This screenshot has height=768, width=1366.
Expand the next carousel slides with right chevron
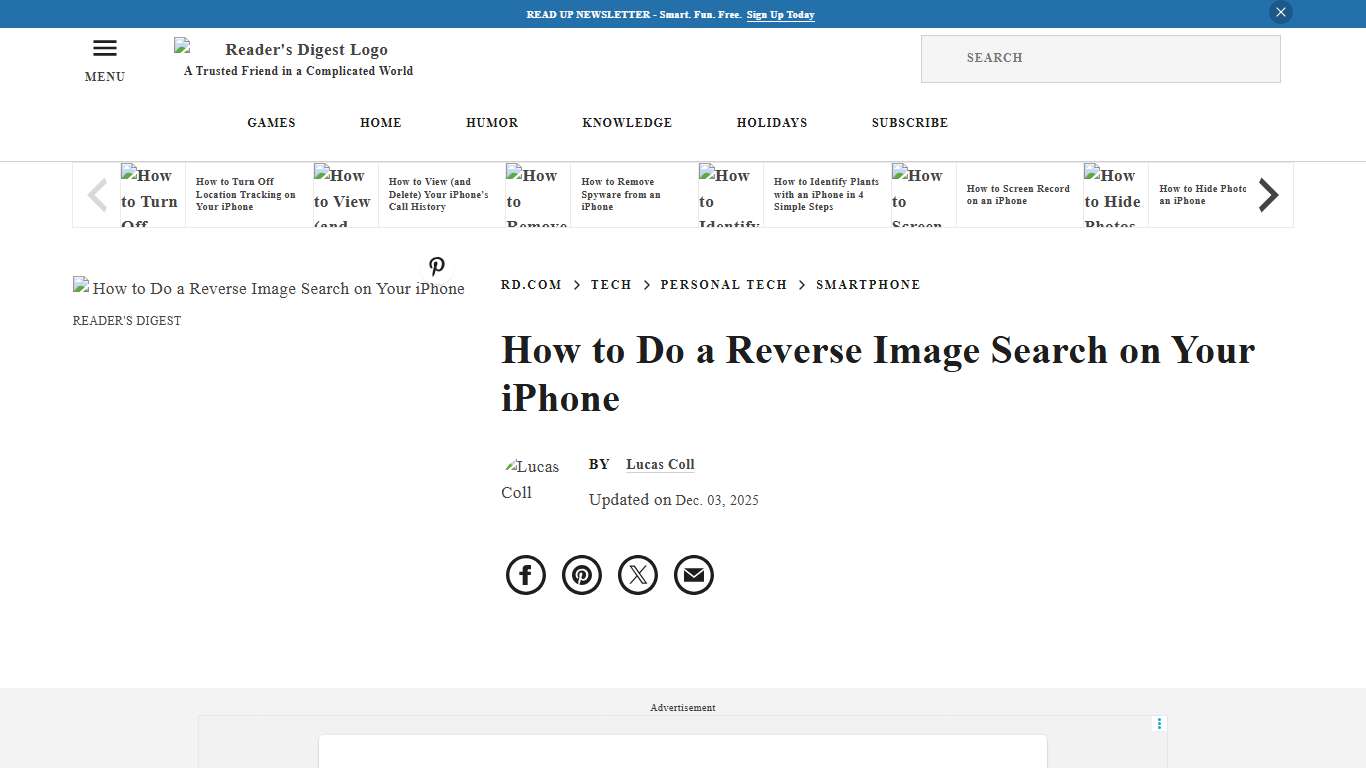tap(1268, 194)
